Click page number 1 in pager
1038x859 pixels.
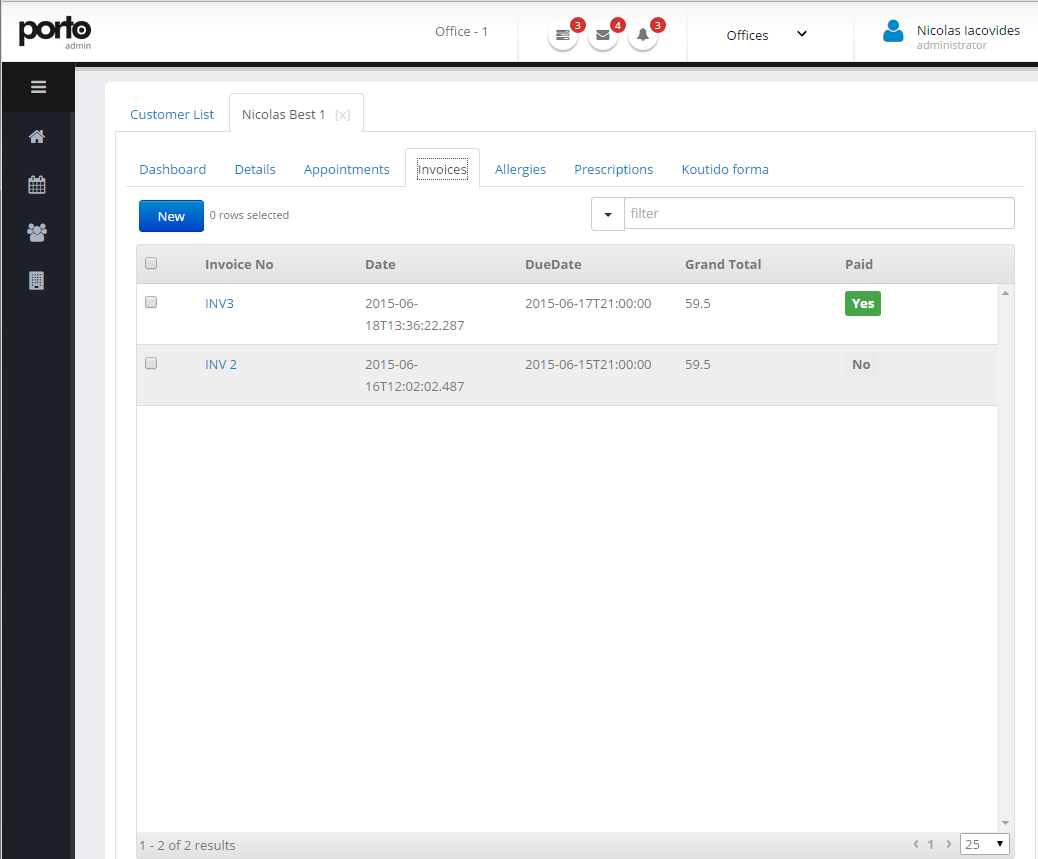(x=931, y=844)
